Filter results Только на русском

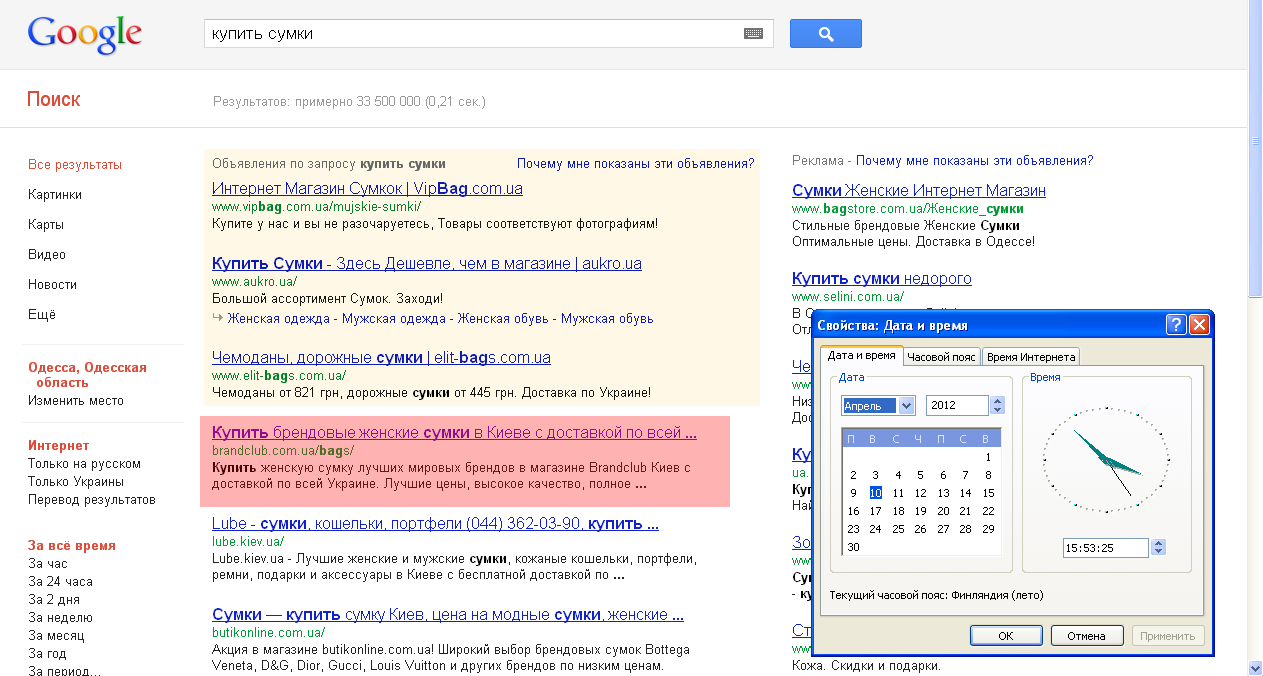(84, 464)
